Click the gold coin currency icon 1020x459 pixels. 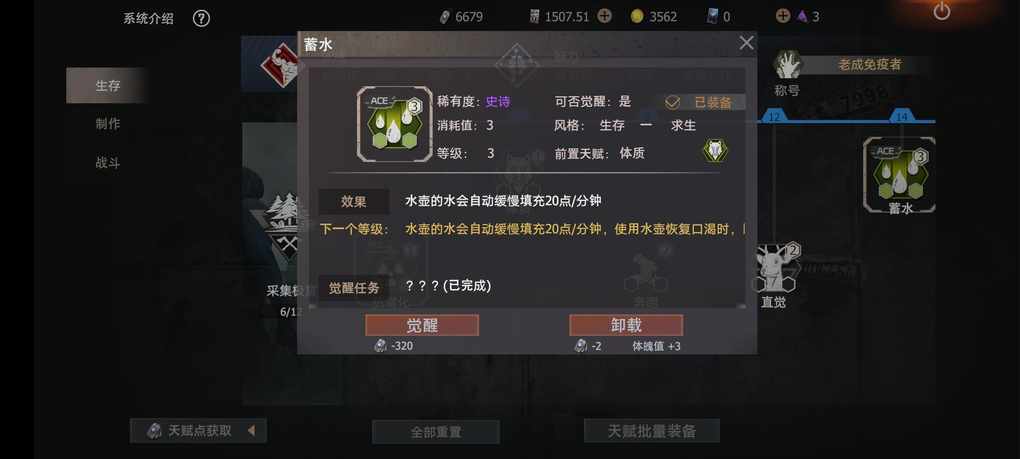(x=637, y=17)
